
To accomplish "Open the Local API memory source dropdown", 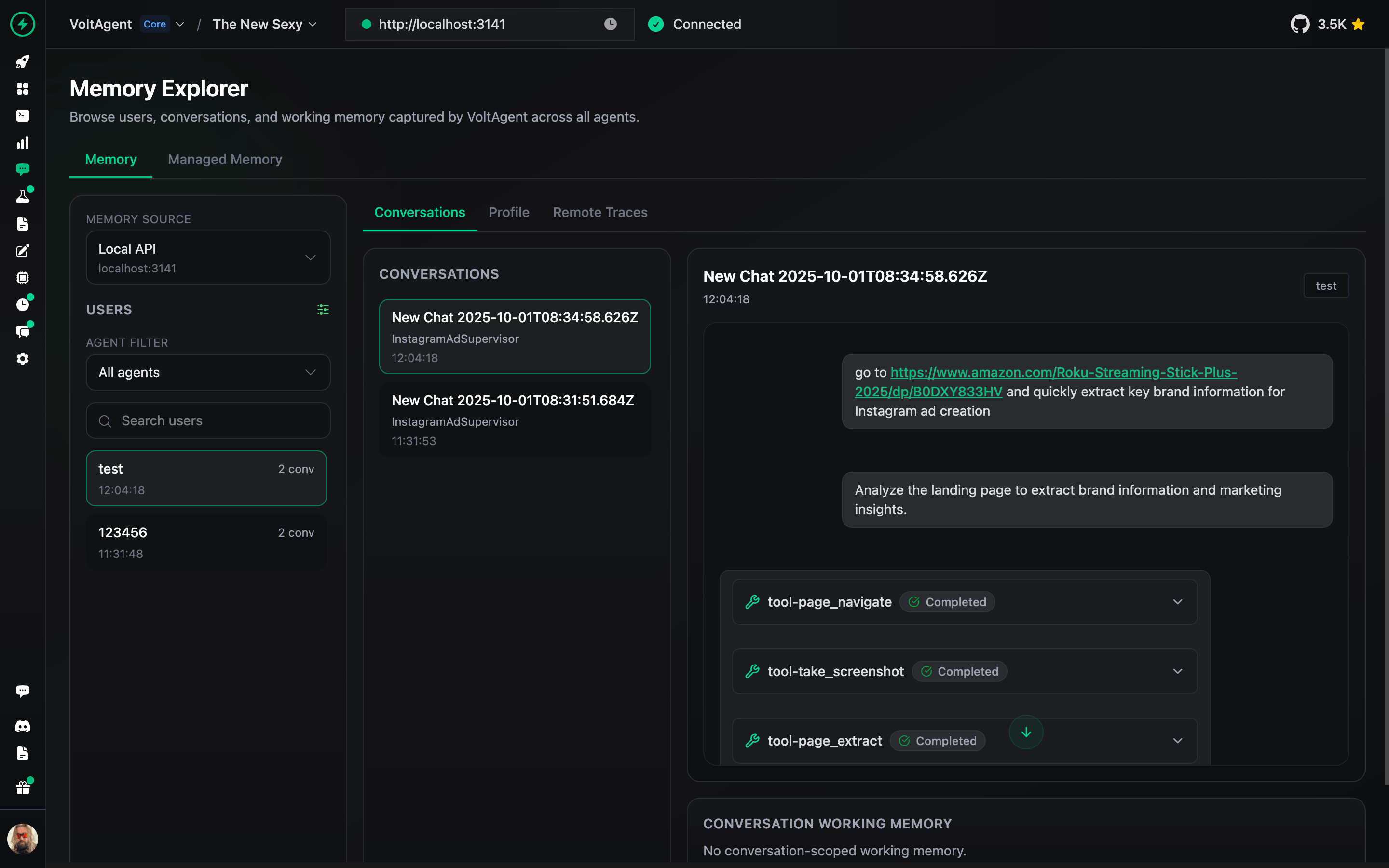I will (x=208, y=257).
